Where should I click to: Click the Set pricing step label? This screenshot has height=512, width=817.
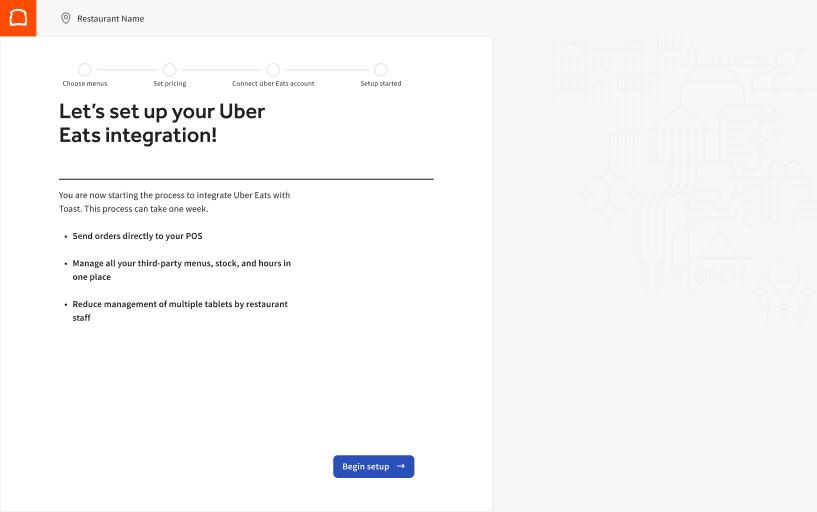click(170, 84)
